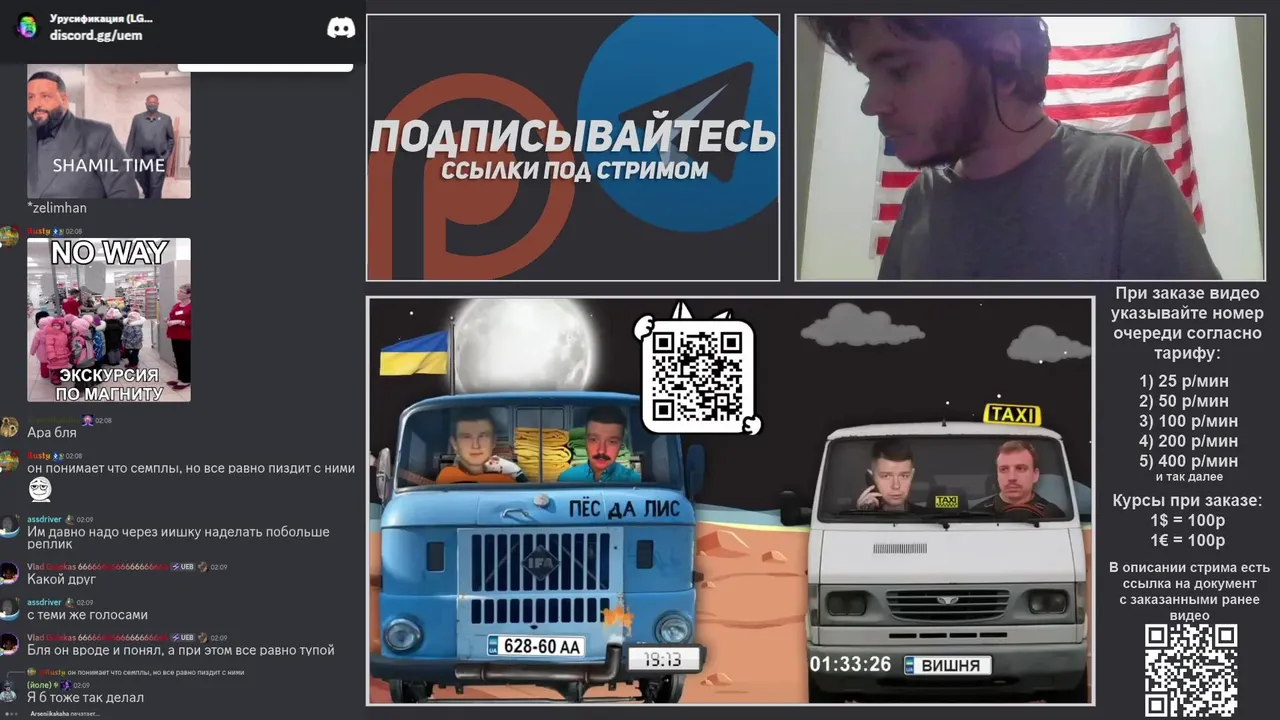
Task: Select the '1€ = 100р' rate line
Action: (1187, 540)
